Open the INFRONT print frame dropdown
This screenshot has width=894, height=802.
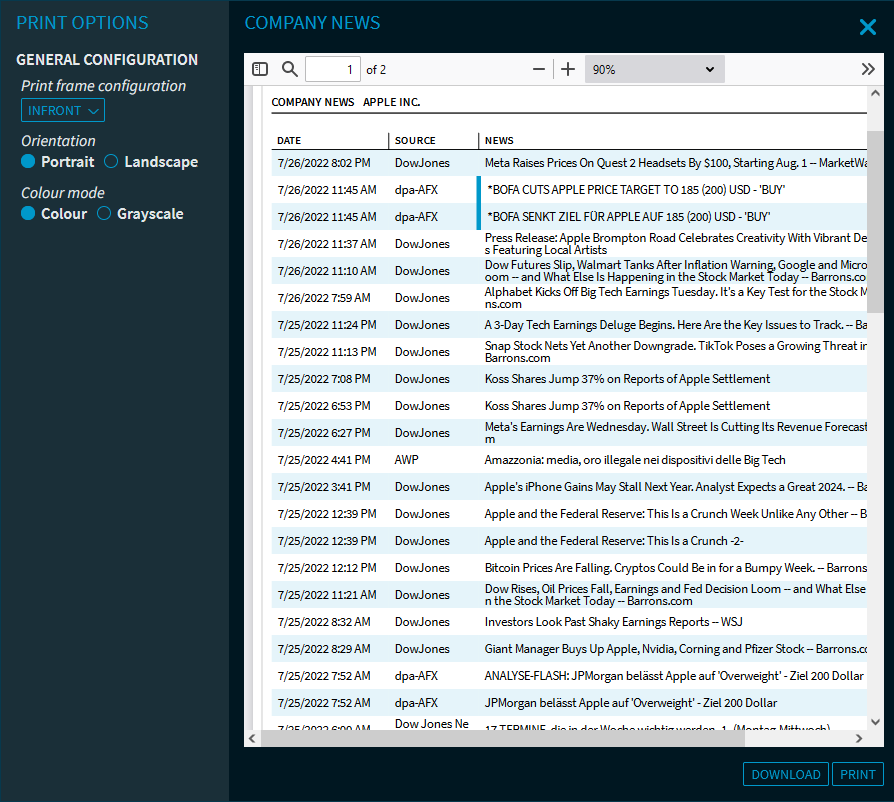click(63, 110)
